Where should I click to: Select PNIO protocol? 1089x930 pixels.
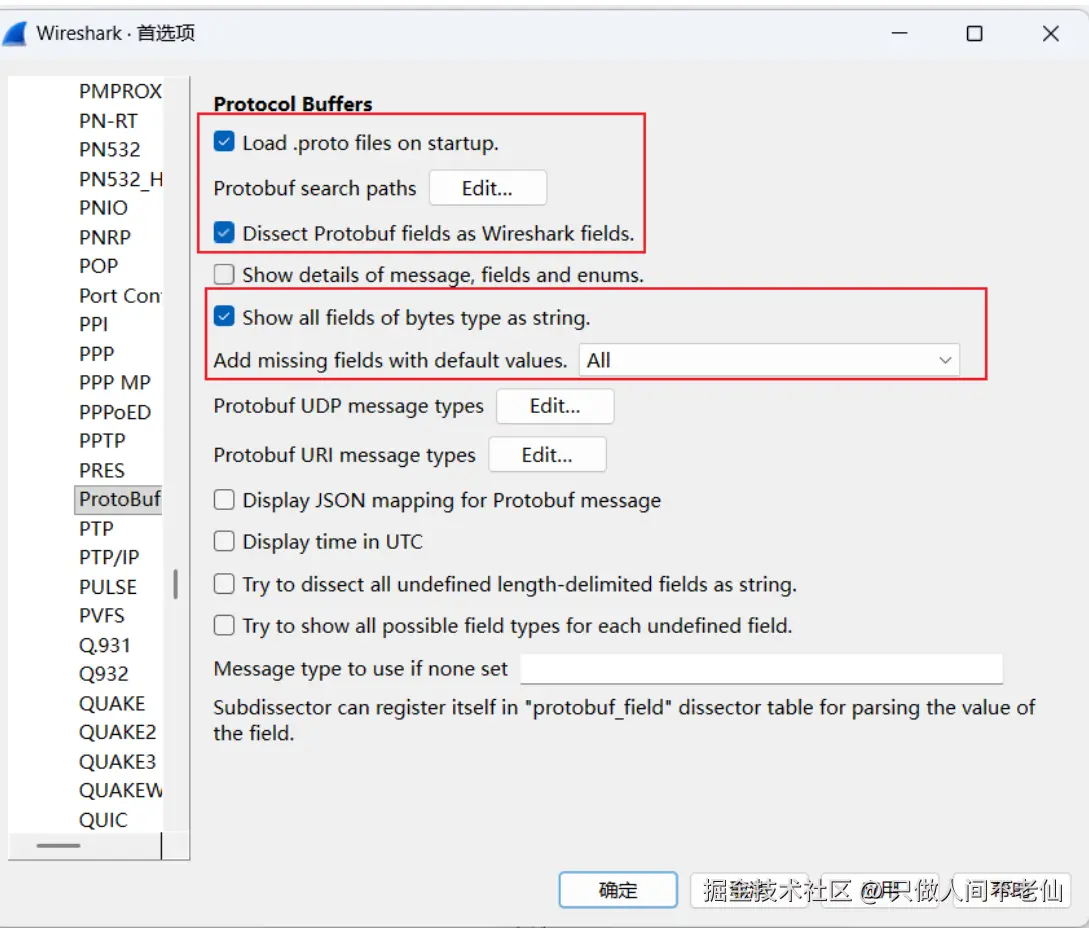pos(103,208)
